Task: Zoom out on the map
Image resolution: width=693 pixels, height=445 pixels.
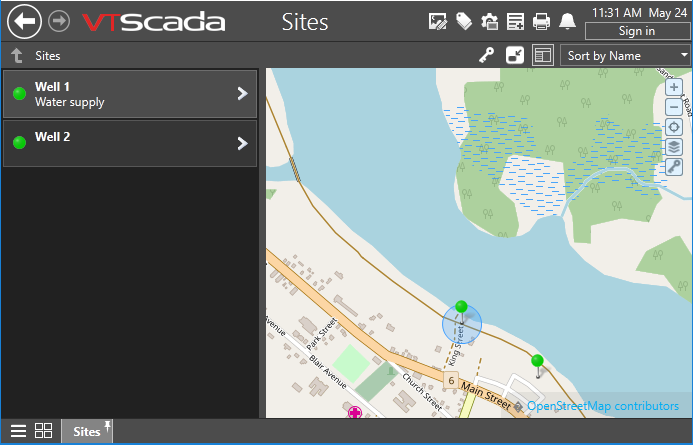Action: [674, 107]
